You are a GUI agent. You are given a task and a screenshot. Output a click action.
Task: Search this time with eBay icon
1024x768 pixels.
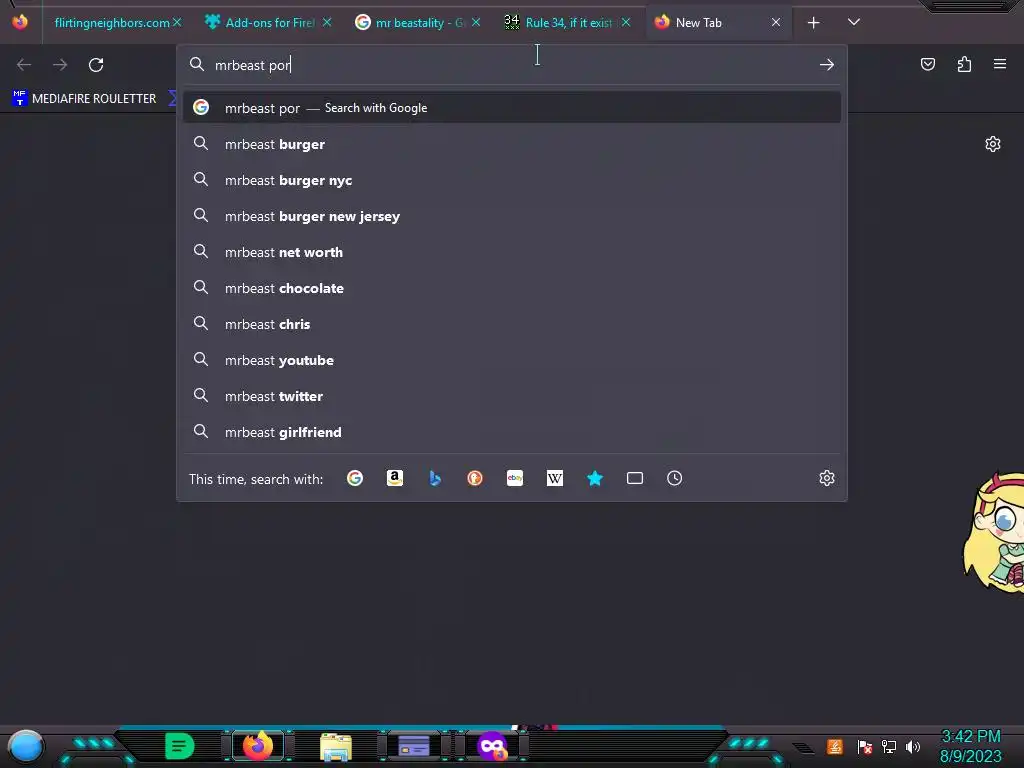click(x=515, y=478)
